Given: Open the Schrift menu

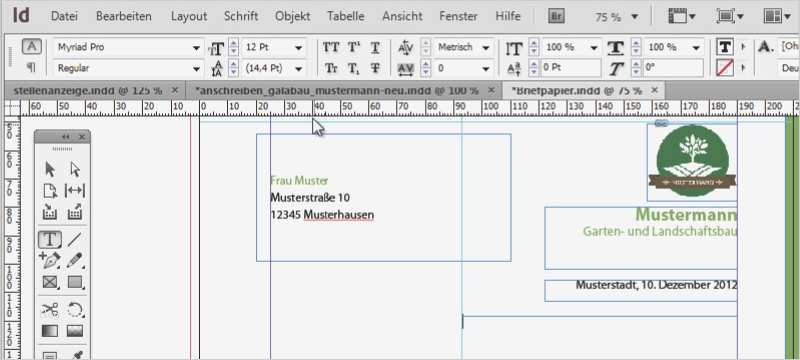Looking at the screenshot, I should tap(241, 16).
